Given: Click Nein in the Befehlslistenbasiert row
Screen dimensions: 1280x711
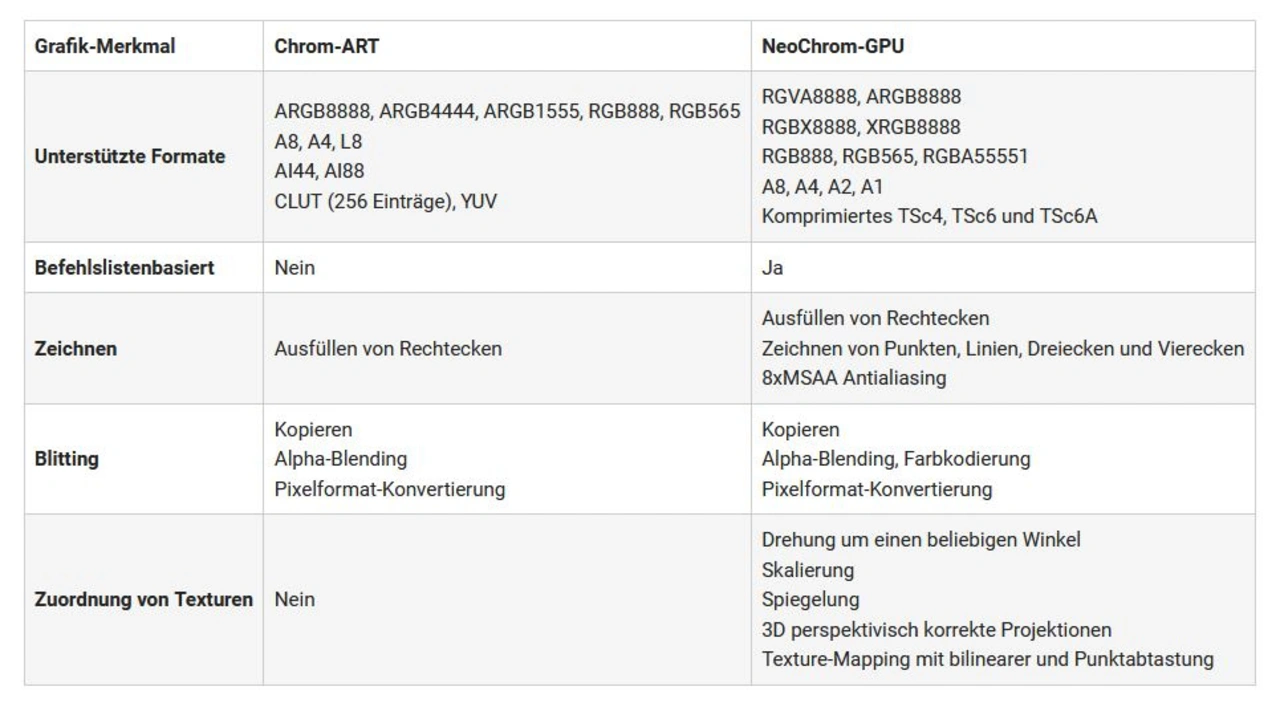Looking at the screenshot, I should coord(294,268).
